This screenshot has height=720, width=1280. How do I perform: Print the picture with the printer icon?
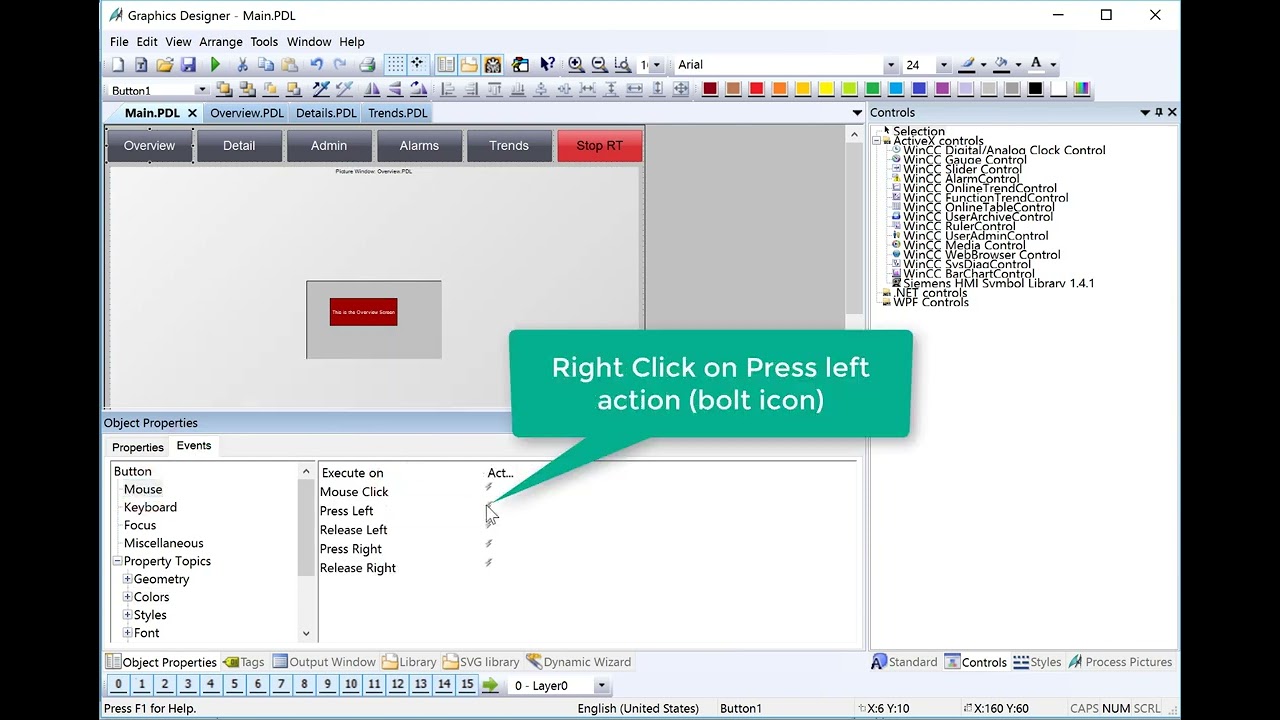pos(367,65)
